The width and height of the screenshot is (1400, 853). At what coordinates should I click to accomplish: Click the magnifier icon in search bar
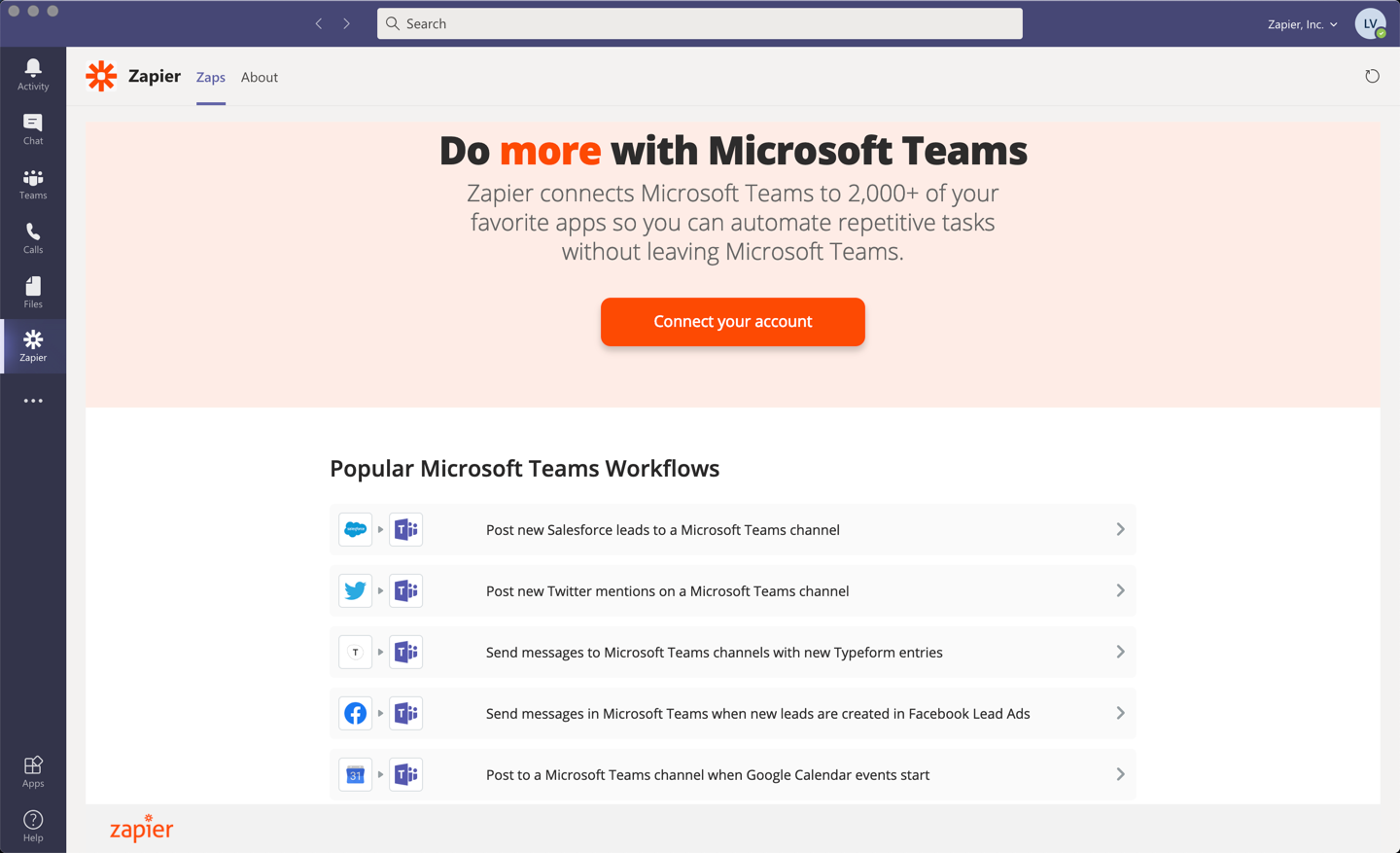tap(393, 23)
